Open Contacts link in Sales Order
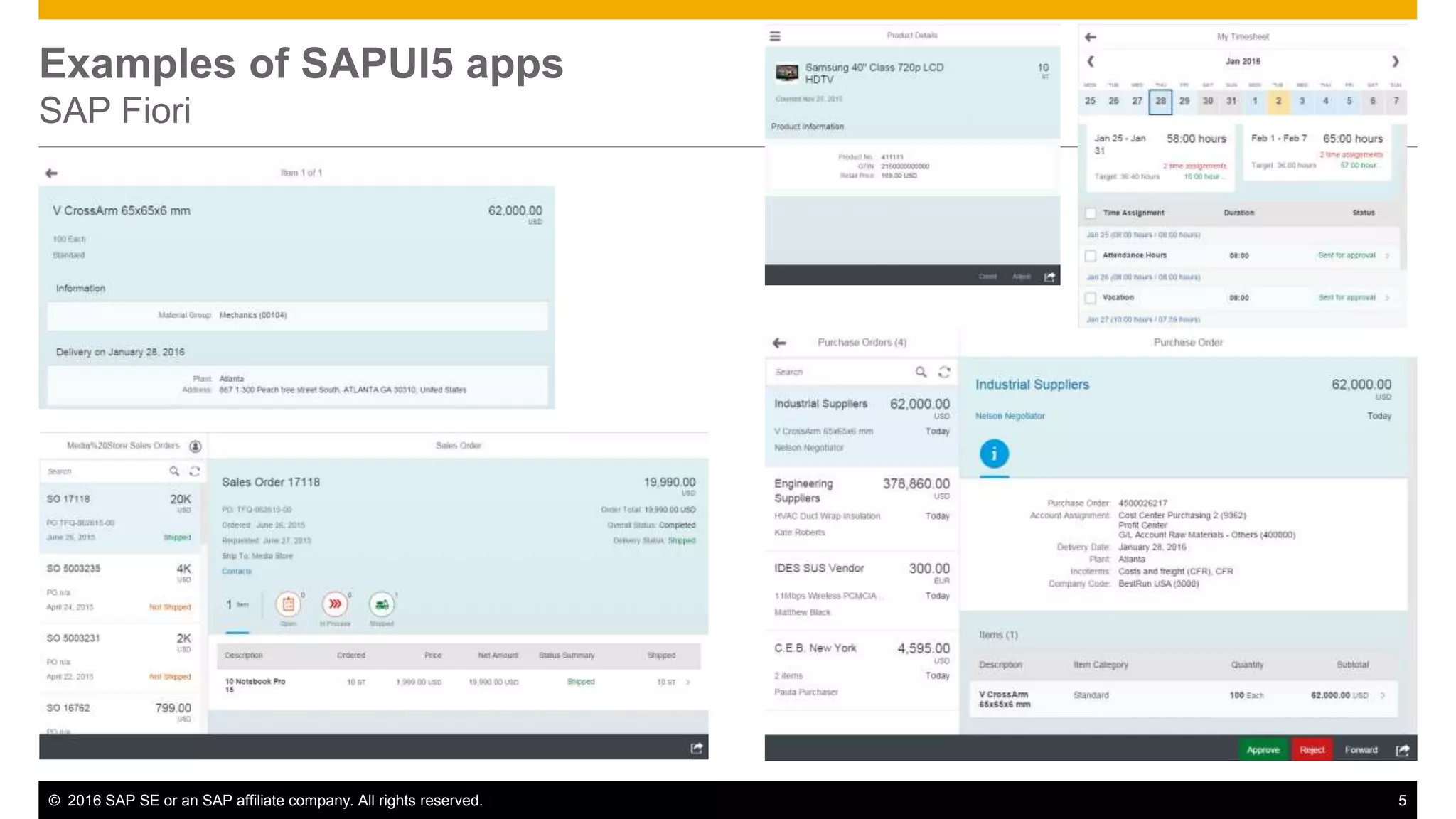The width and height of the screenshot is (1456, 819). 237,572
